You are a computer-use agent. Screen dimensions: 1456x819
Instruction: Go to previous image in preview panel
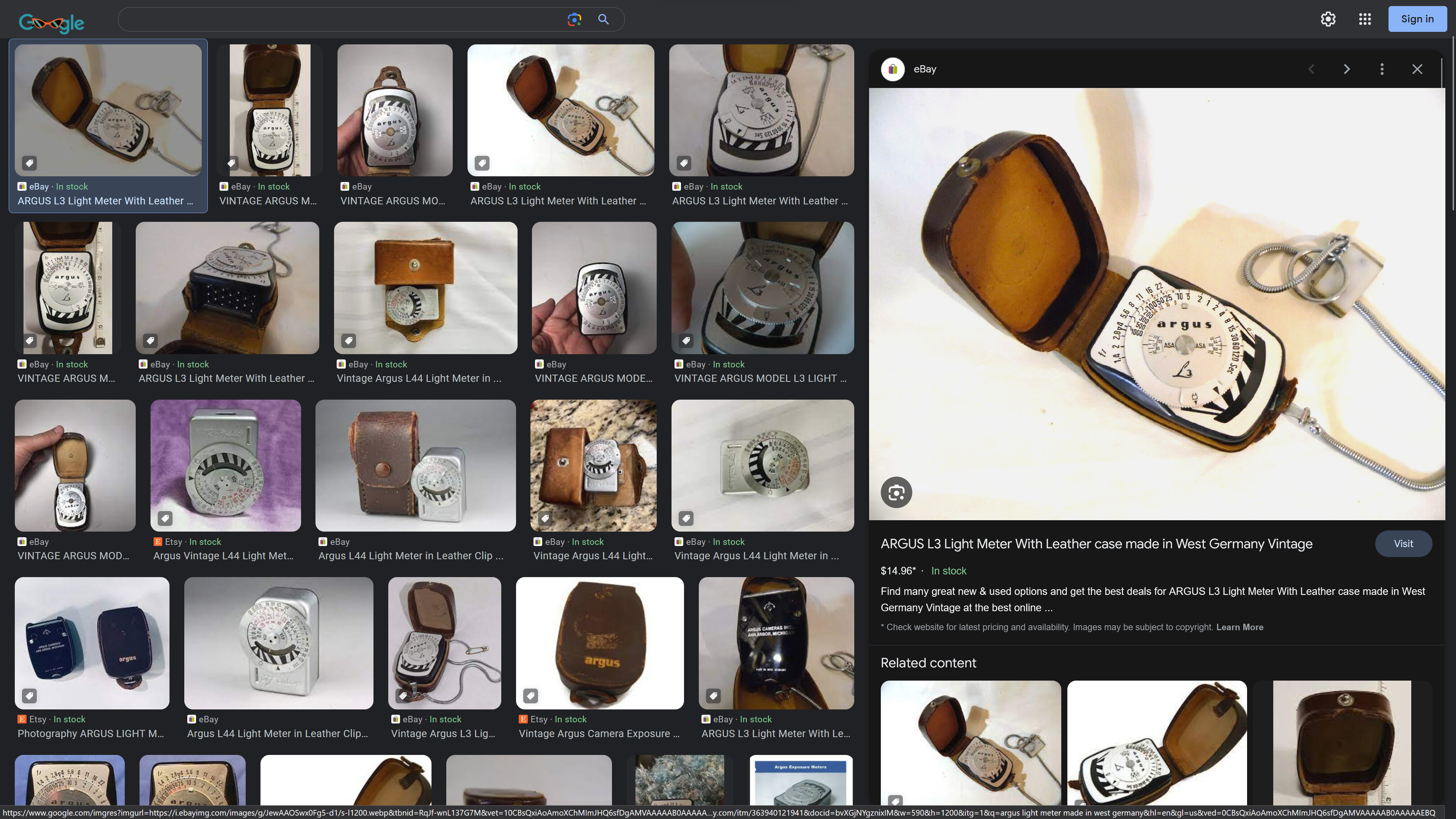pyautogui.click(x=1311, y=69)
